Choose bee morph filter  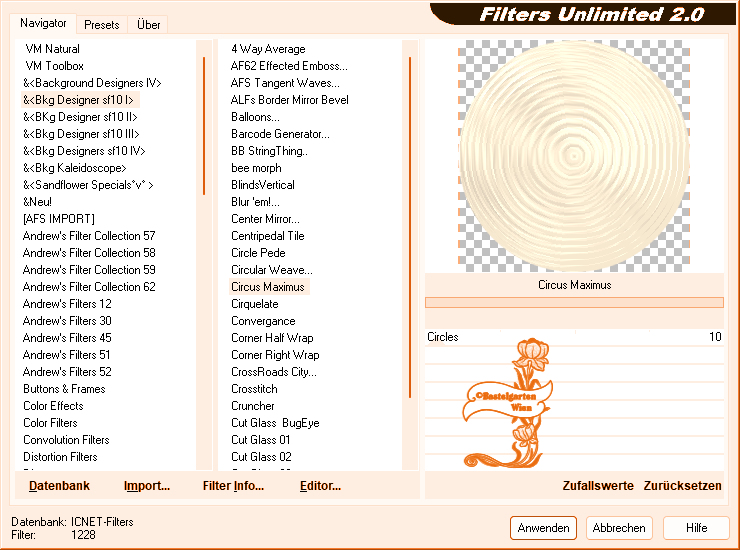(x=256, y=168)
